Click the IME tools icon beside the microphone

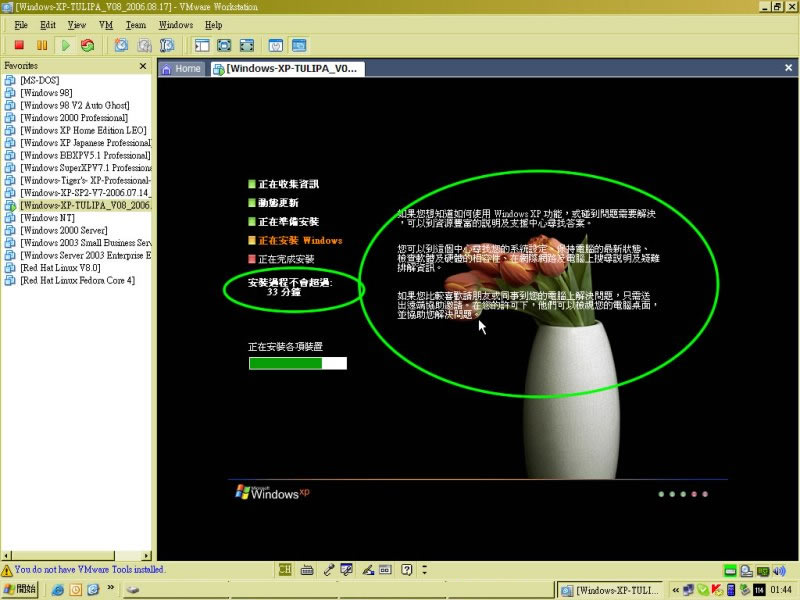click(346, 569)
